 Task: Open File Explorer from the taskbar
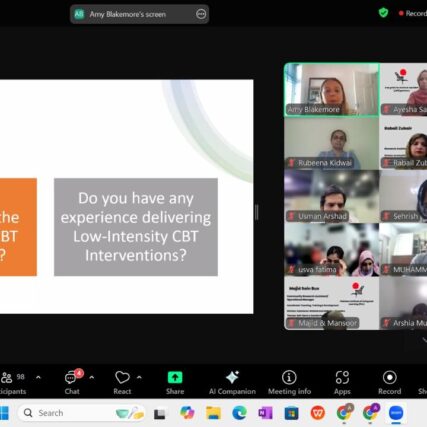coord(213,413)
